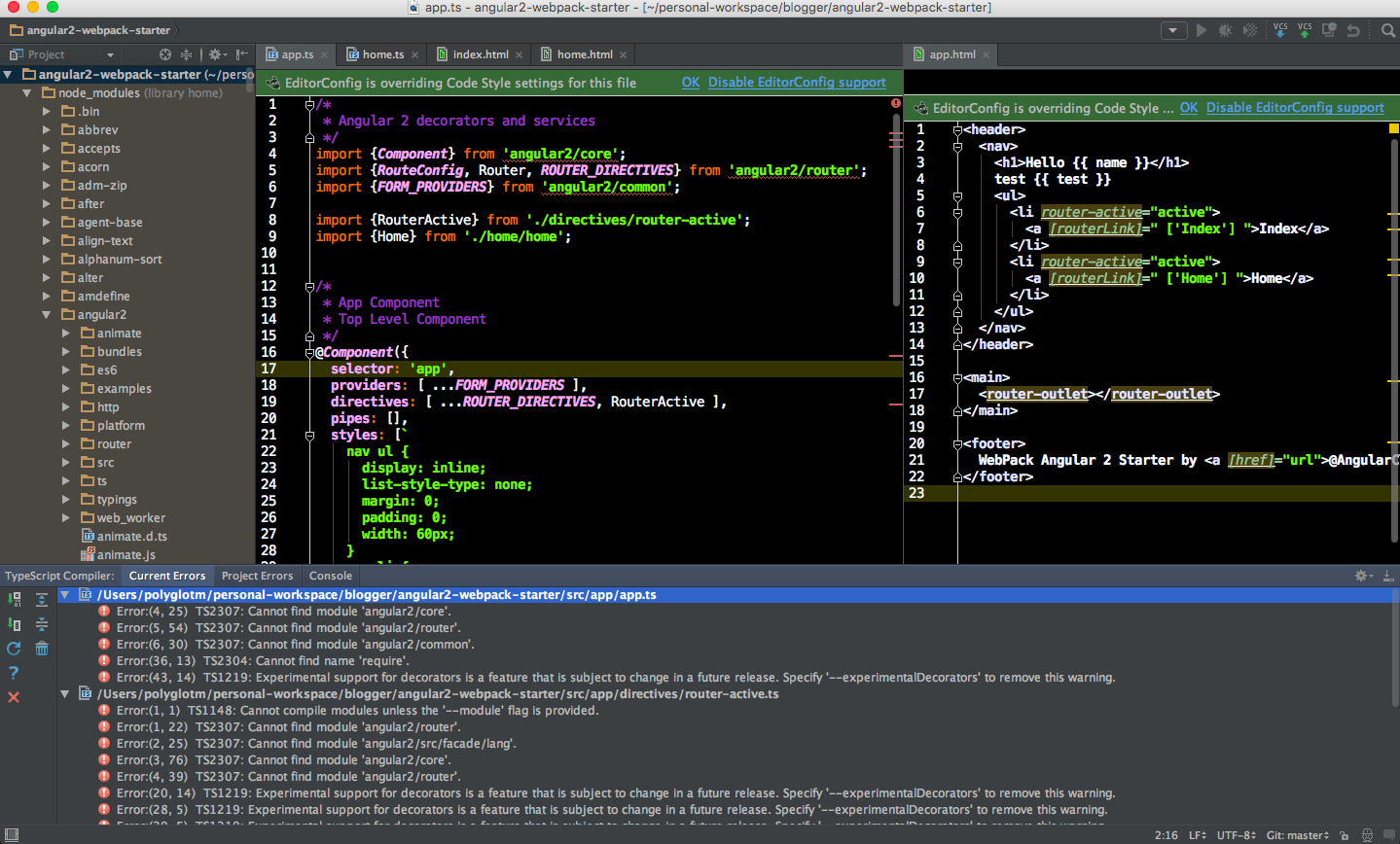Open the Project Errors tab
The height and width of the screenshot is (844, 1400).
(x=257, y=576)
